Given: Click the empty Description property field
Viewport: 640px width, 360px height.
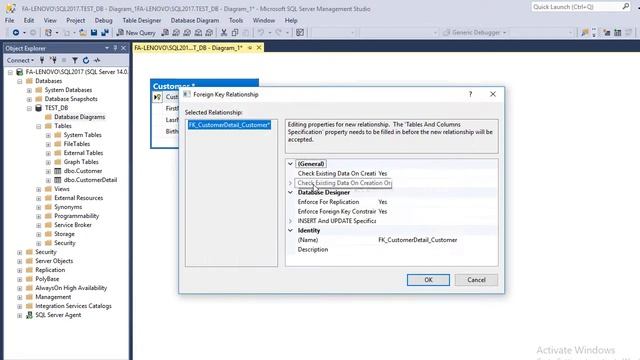Looking at the screenshot, I should pyautogui.click(x=437, y=249).
